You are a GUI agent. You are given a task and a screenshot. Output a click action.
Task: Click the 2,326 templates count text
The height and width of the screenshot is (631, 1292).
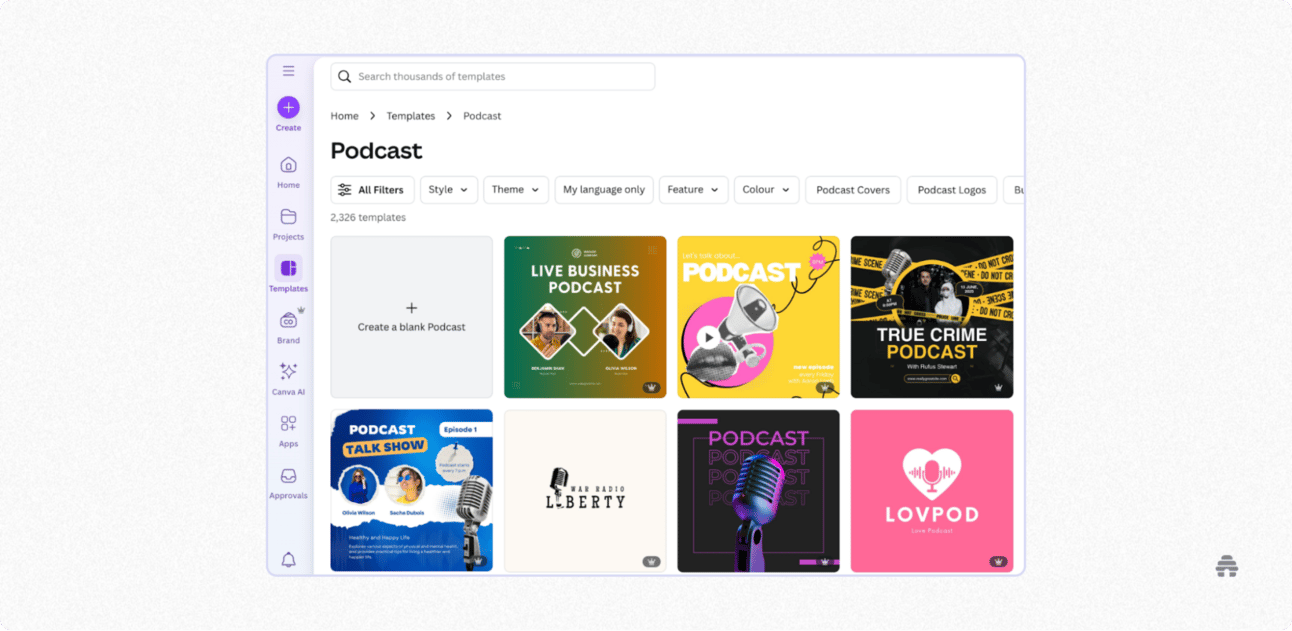(x=368, y=217)
